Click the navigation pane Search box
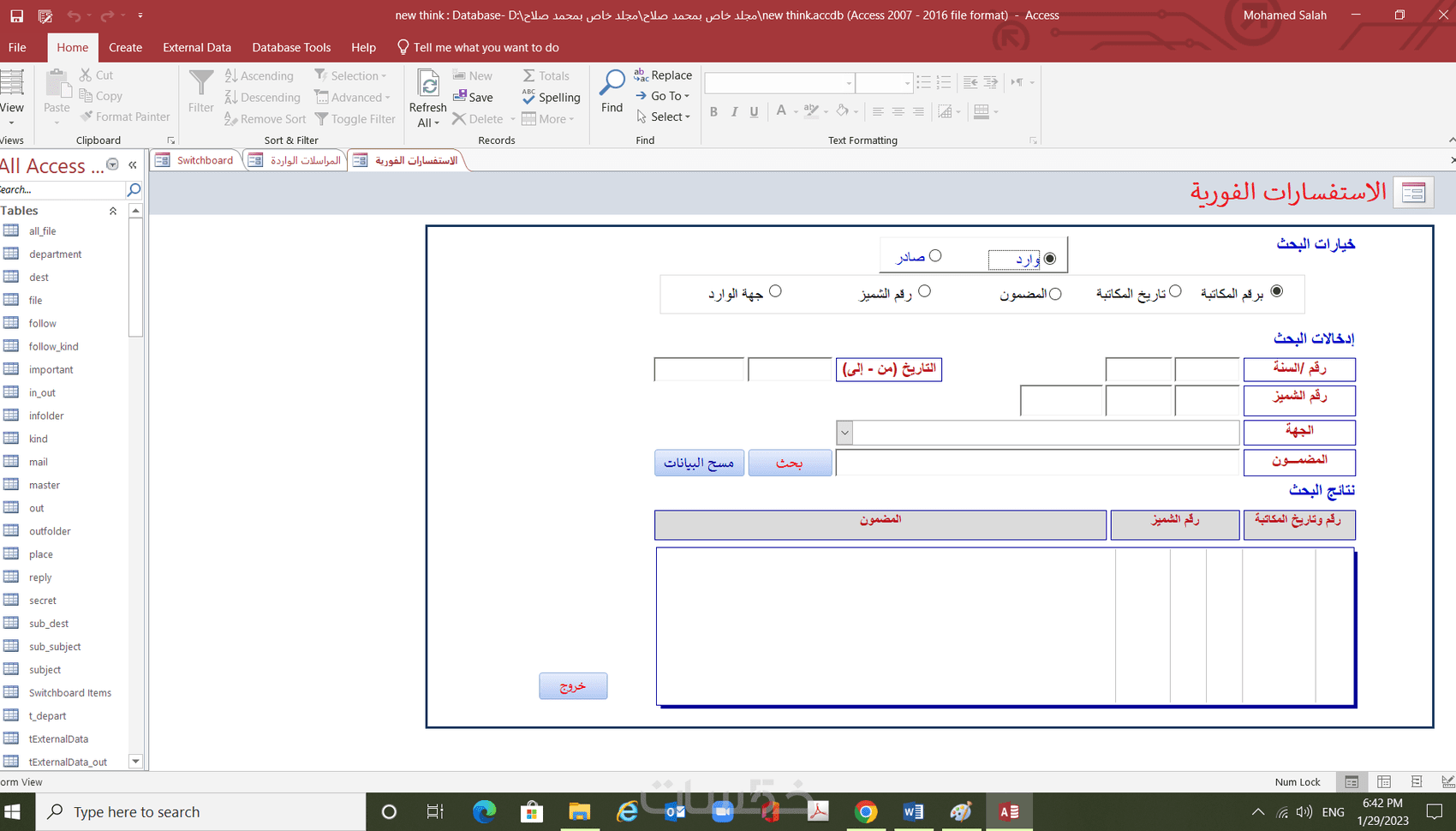 (62, 189)
